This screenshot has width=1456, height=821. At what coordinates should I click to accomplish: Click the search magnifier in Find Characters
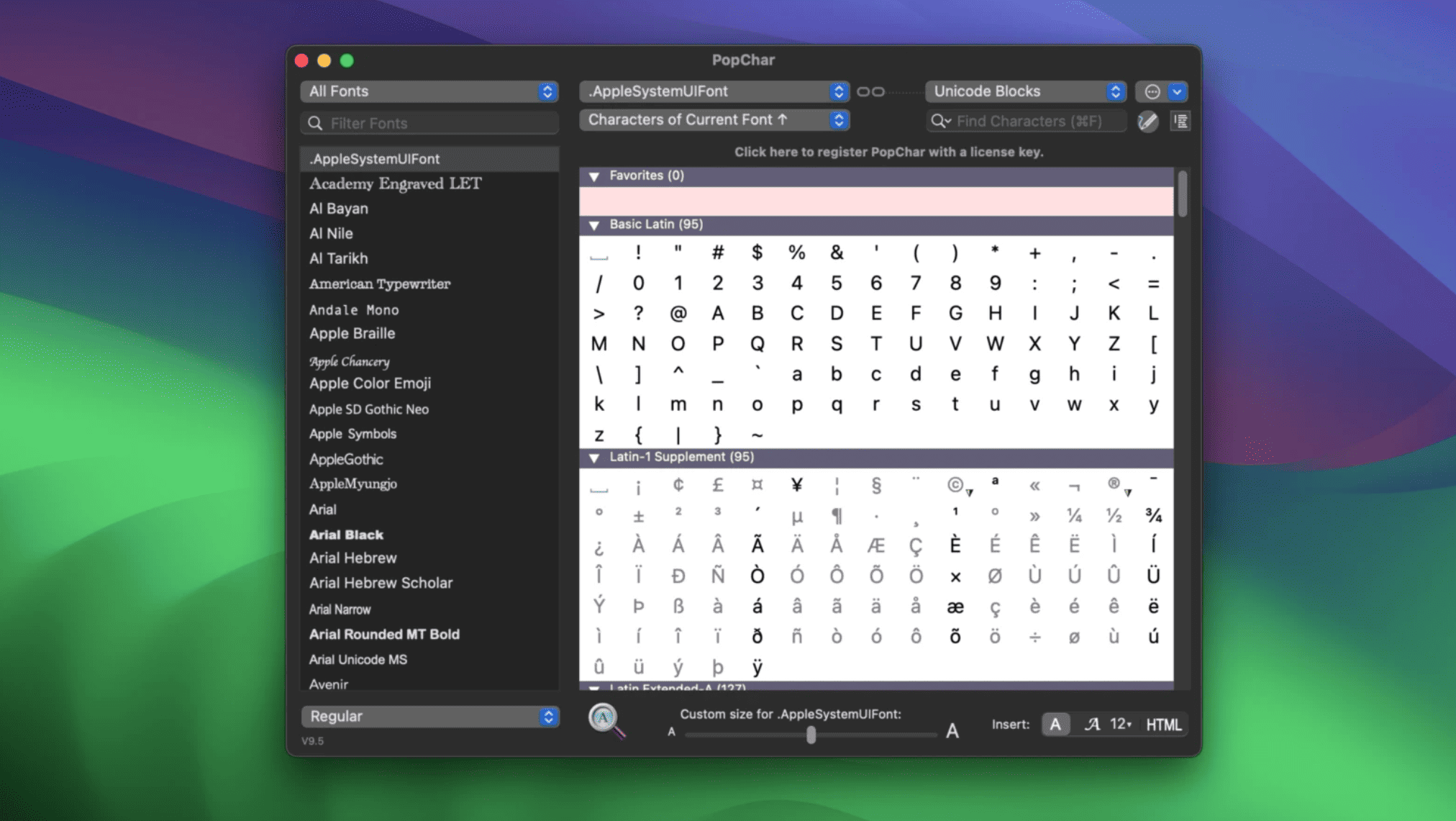click(940, 121)
